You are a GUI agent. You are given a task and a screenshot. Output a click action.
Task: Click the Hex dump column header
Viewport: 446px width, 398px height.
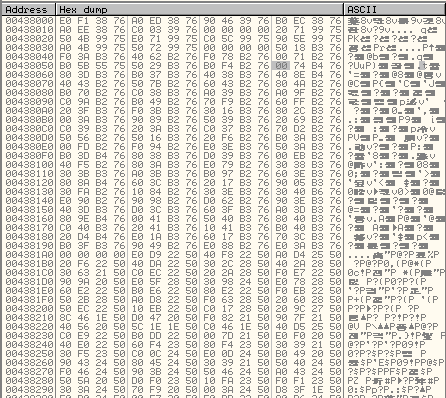point(200,9)
